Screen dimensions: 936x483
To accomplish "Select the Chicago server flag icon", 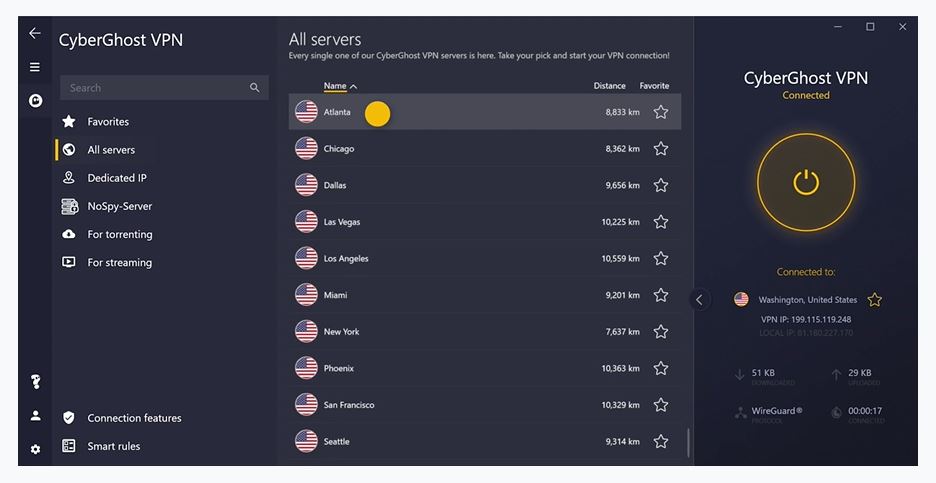I will 306,149.
